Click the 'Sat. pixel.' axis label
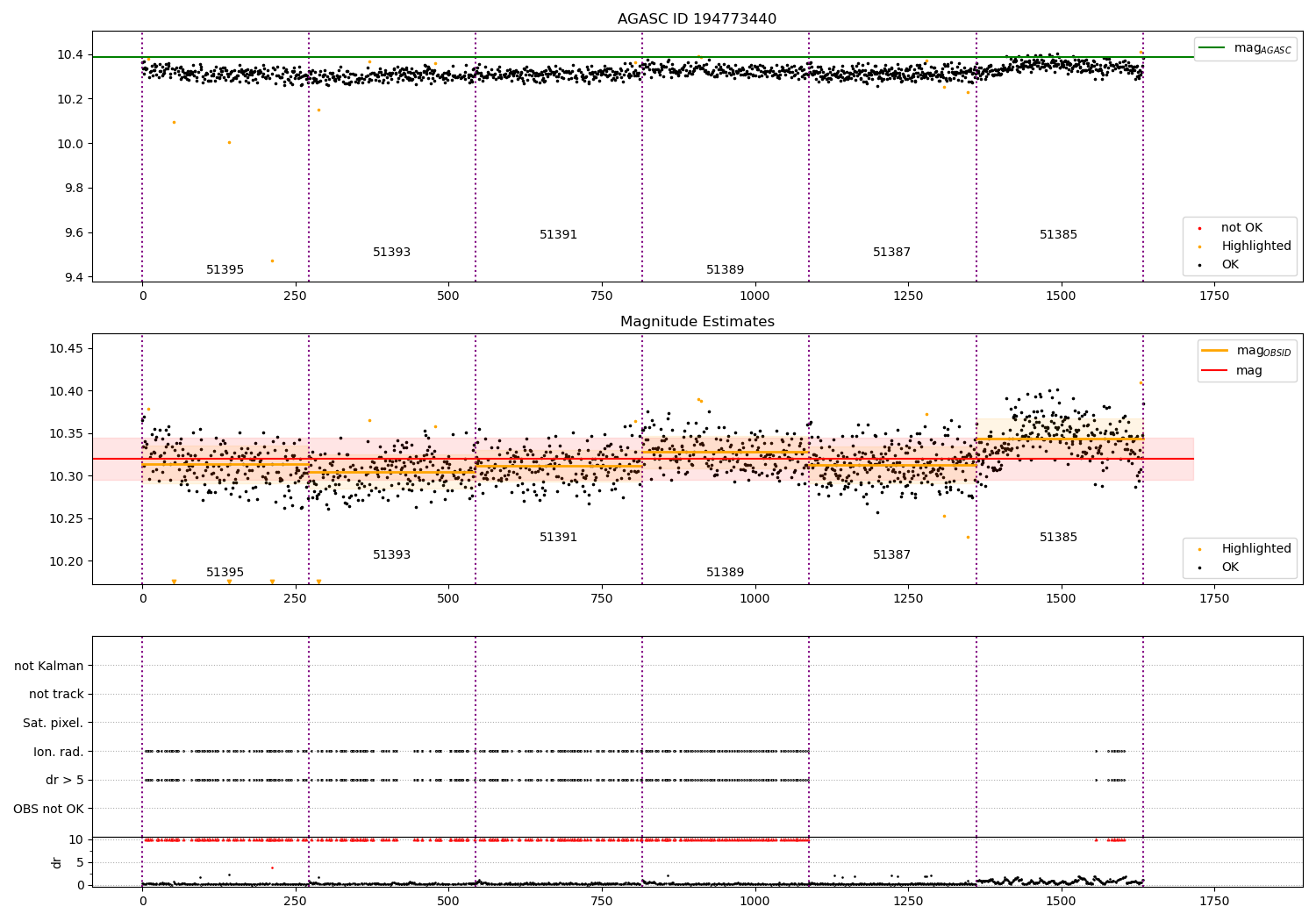The height and width of the screenshot is (921, 1316). pyautogui.click(x=54, y=724)
